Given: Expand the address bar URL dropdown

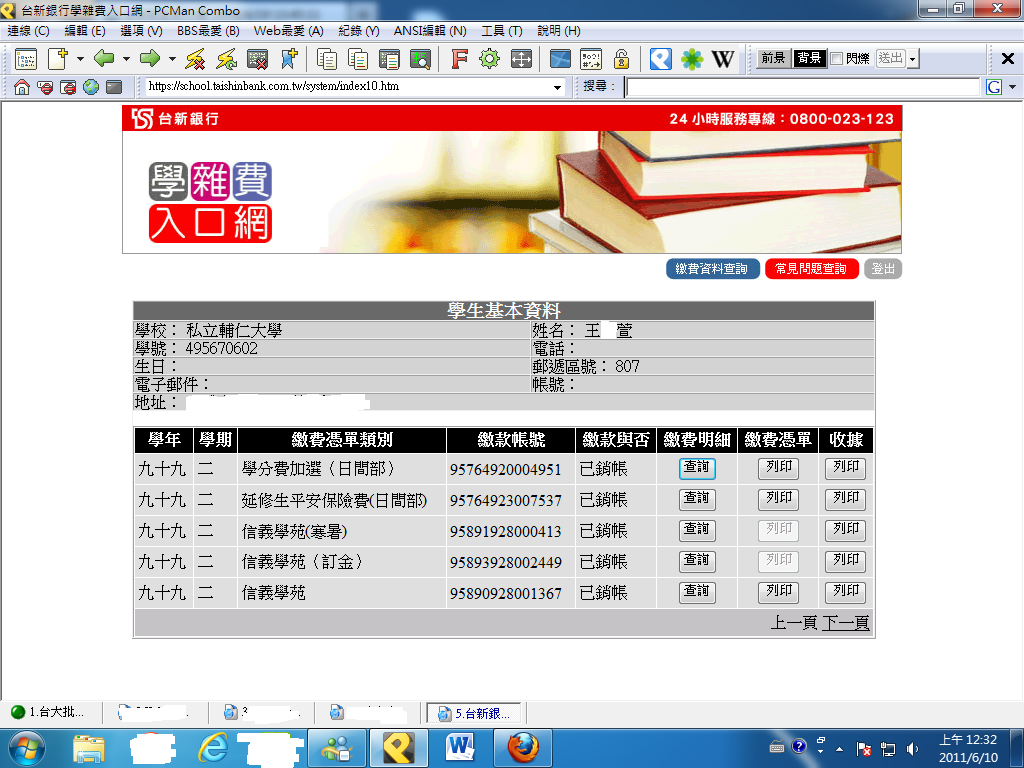Looking at the screenshot, I should [558, 87].
